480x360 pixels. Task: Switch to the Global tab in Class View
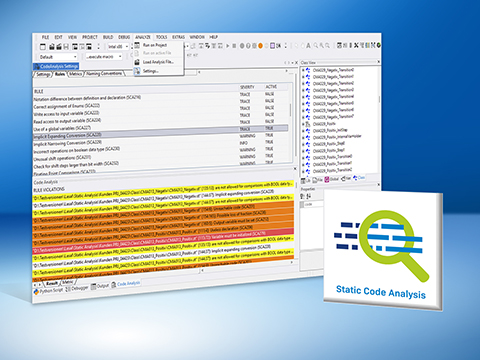click(331, 179)
